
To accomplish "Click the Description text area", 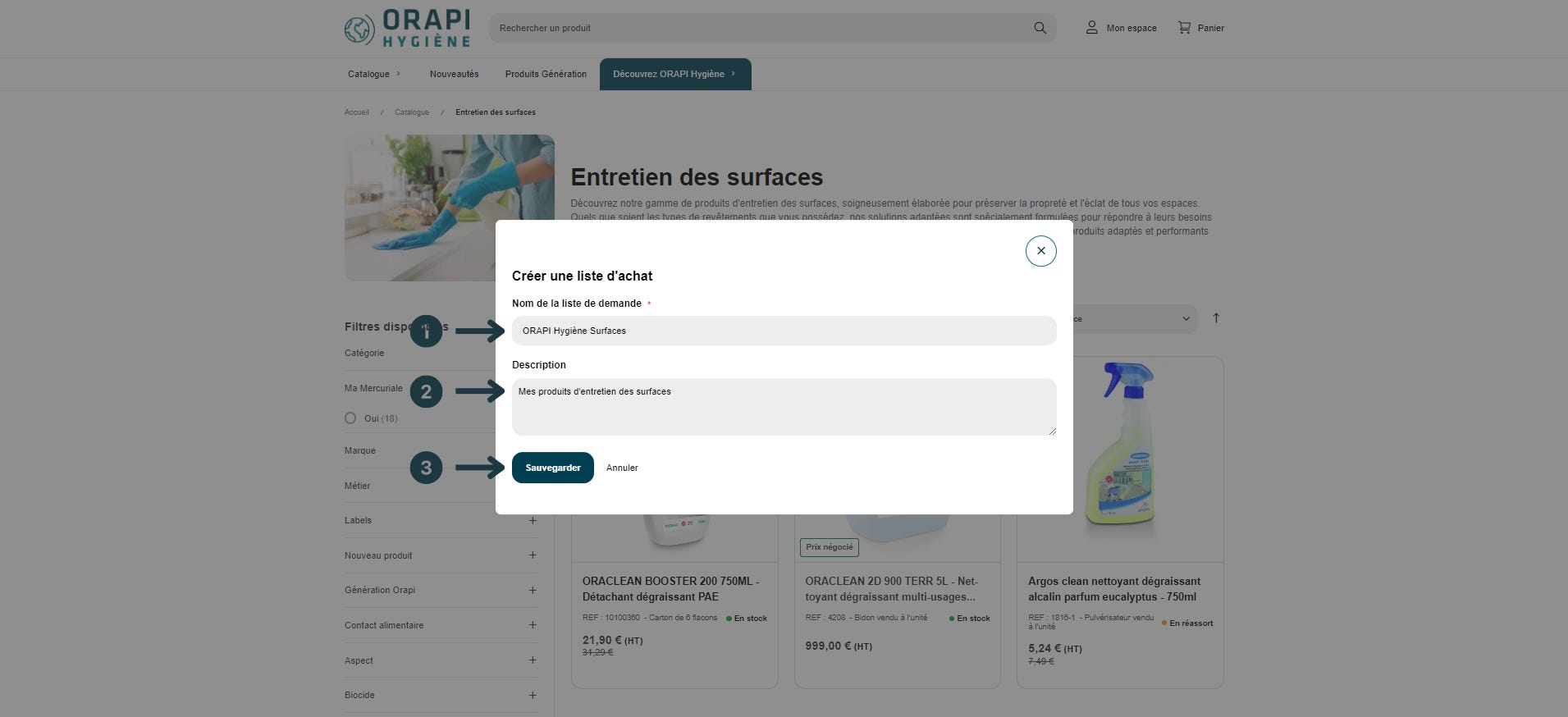I will pos(784,407).
